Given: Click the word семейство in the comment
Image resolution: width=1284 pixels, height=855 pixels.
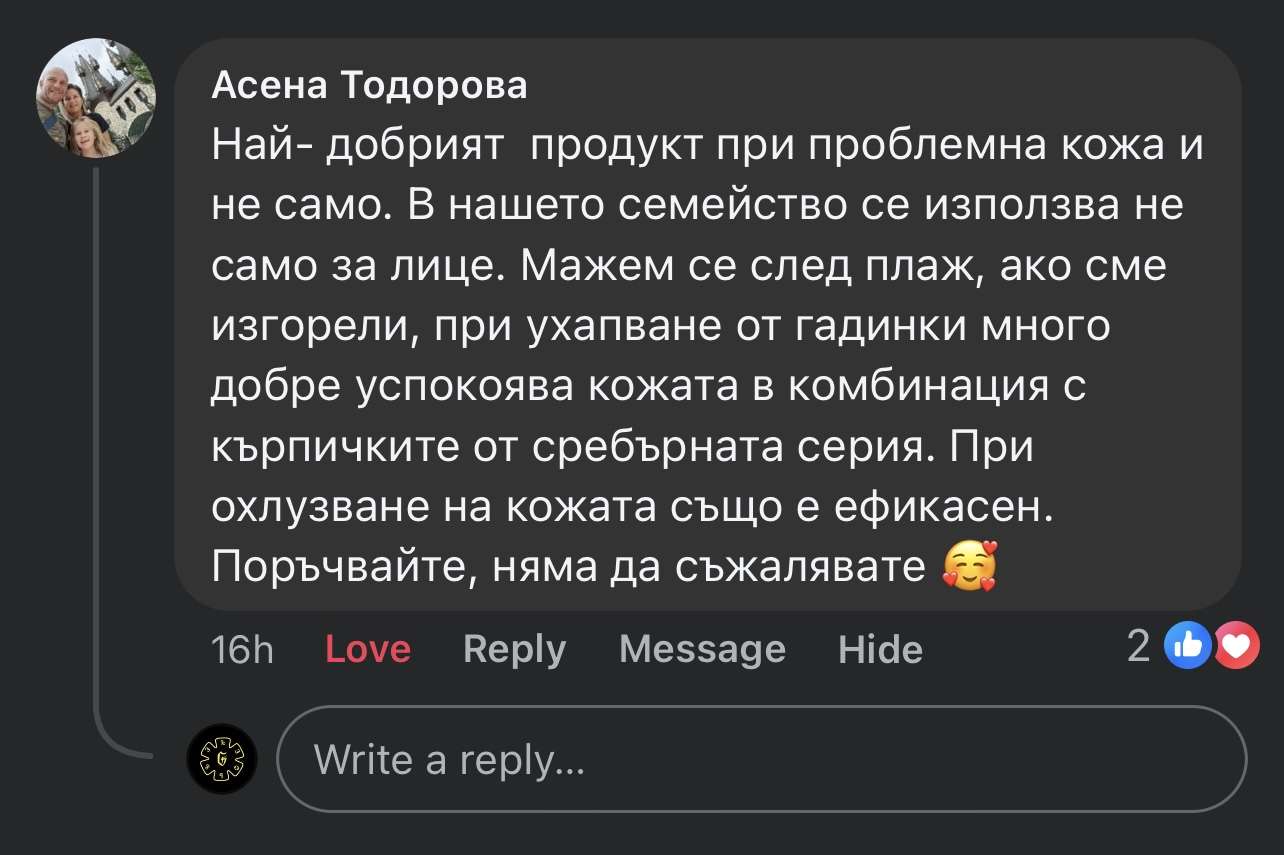Looking at the screenshot, I should point(741,207).
